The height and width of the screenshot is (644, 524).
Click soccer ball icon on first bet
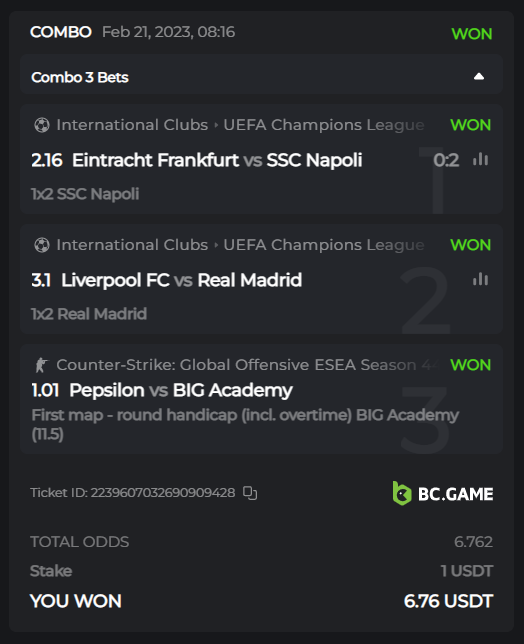(x=42, y=125)
